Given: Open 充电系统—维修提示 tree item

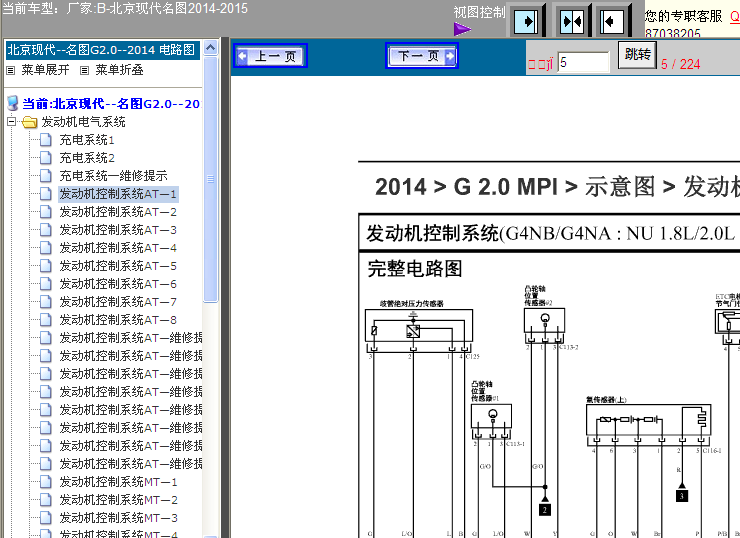Looking at the screenshot, I should (x=113, y=176).
